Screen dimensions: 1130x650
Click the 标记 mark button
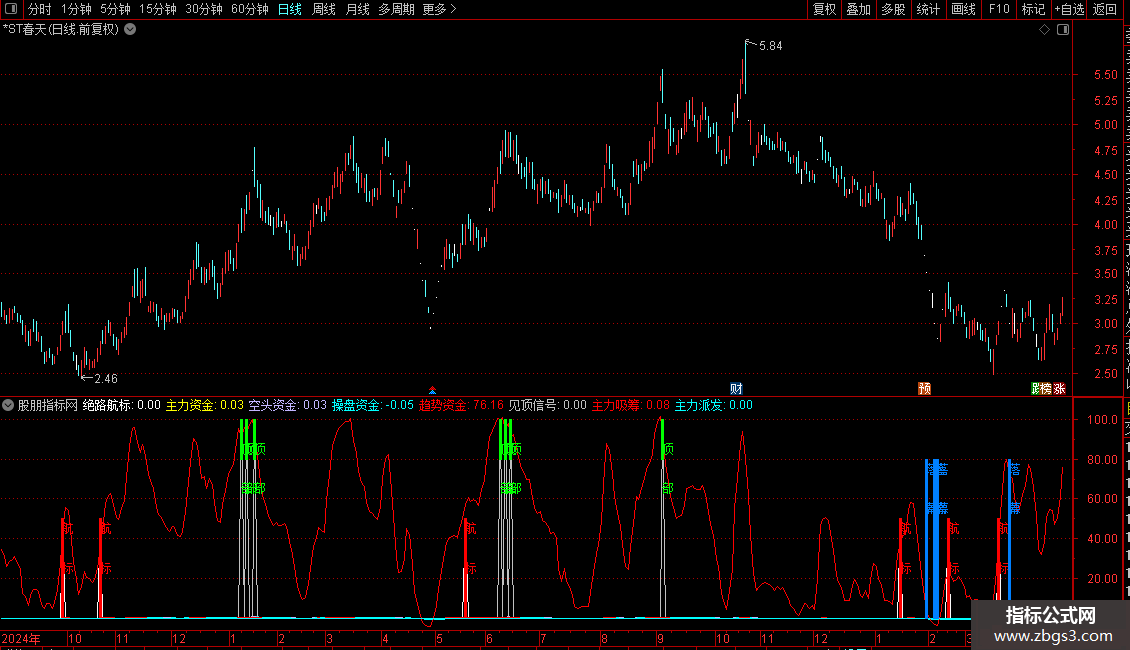click(1033, 9)
